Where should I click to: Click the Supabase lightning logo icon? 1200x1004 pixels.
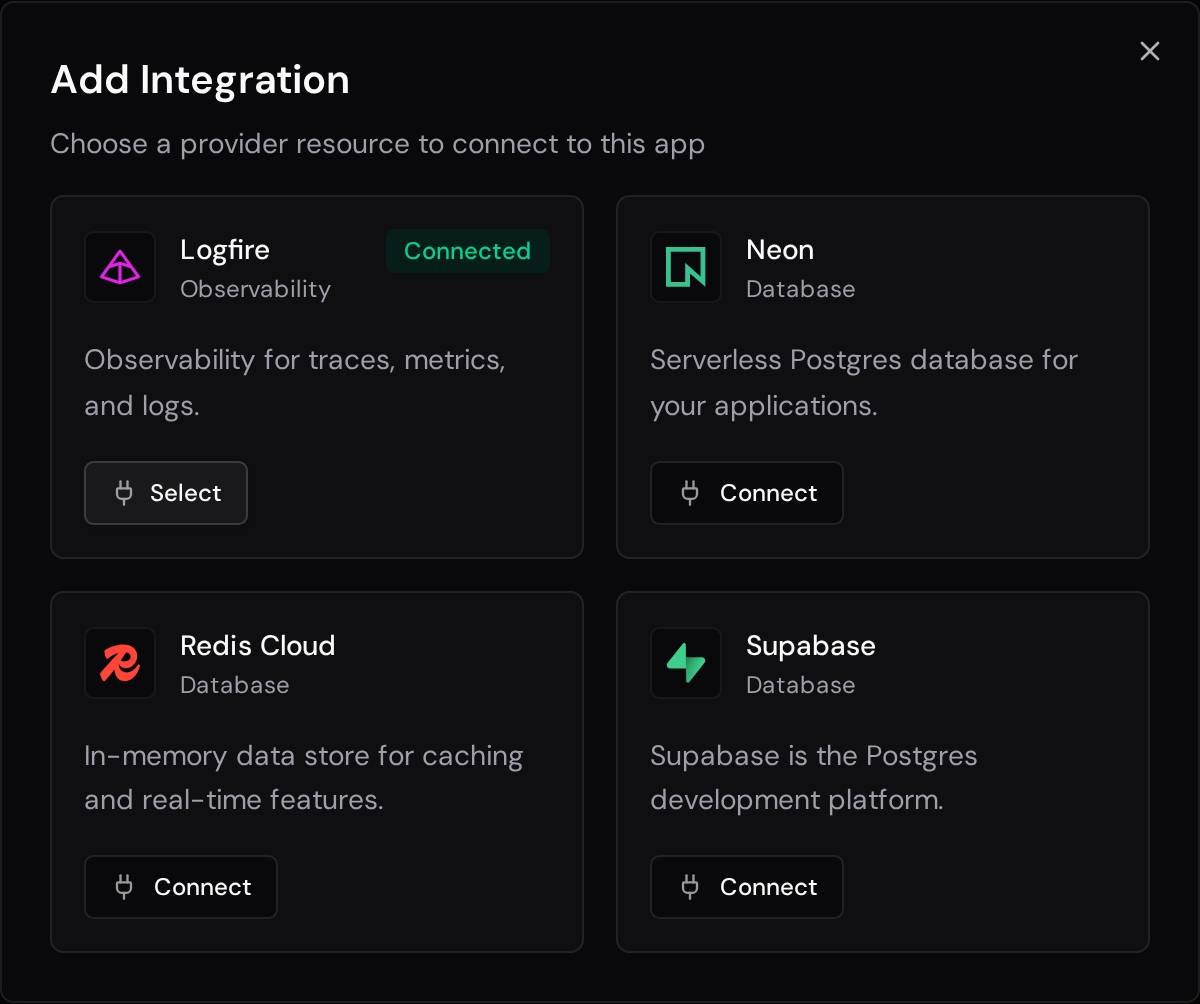(686, 663)
